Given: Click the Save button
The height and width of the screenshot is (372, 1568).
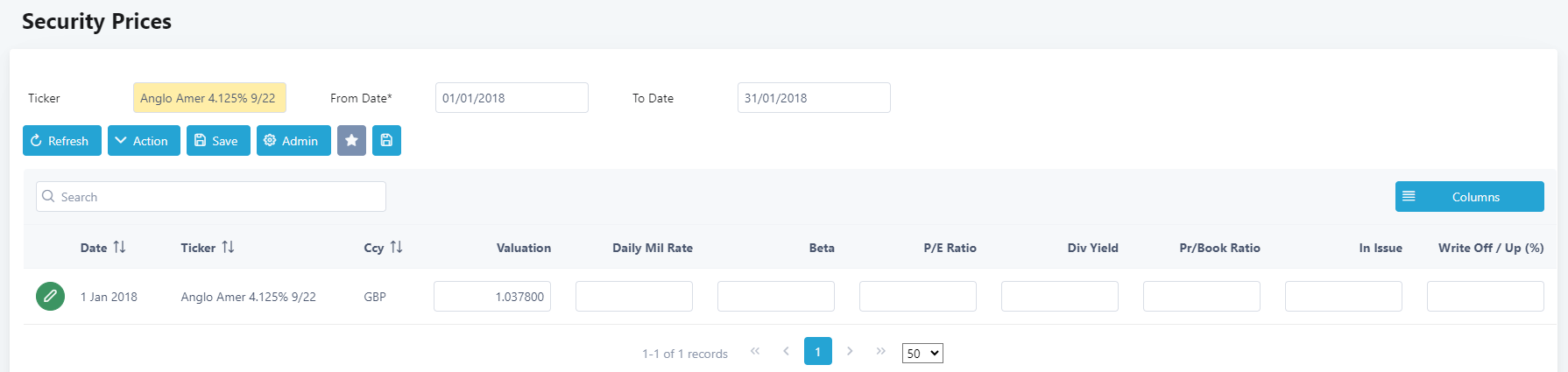Looking at the screenshot, I should [x=218, y=141].
